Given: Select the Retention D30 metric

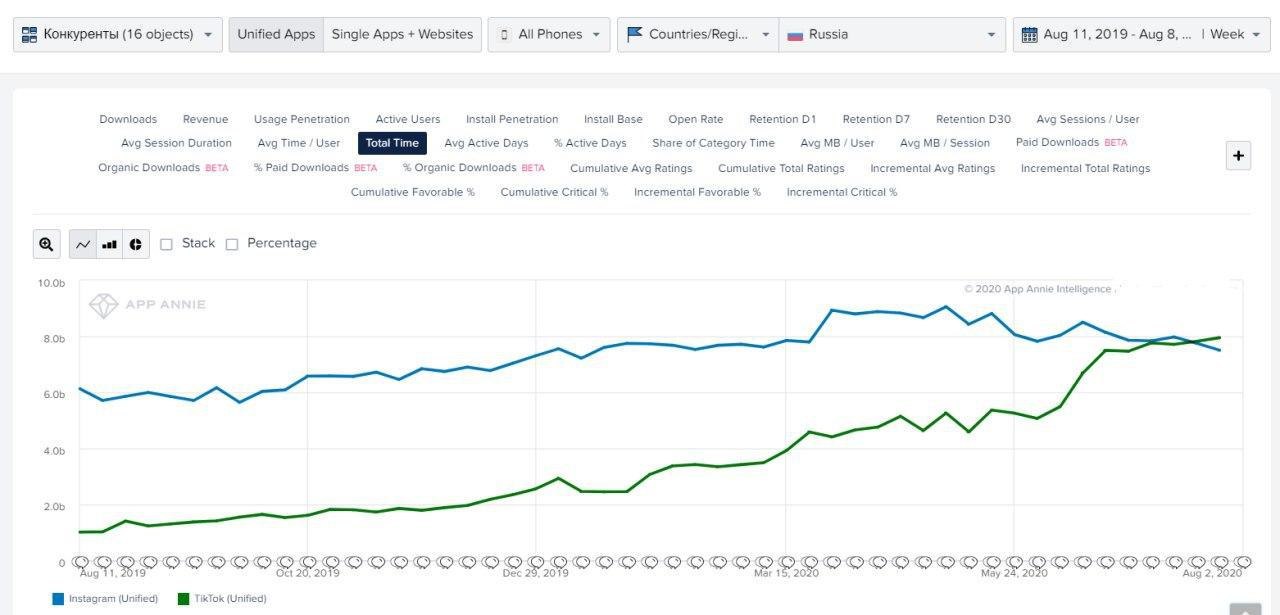Looking at the screenshot, I should (x=973, y=119).
